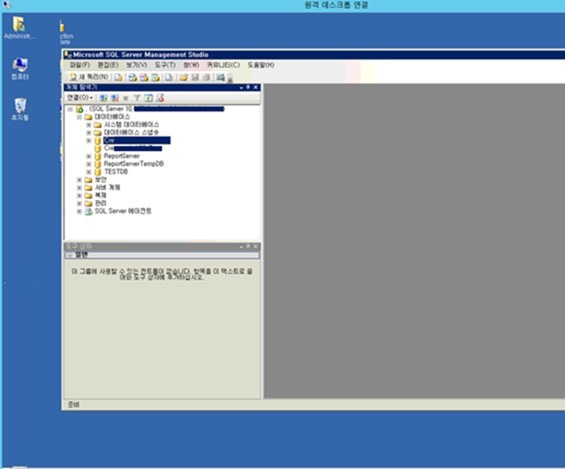The image size is (565, 469).
Task: Expand the 시스템 데이터베이스 folder
Action: point(89,125)
